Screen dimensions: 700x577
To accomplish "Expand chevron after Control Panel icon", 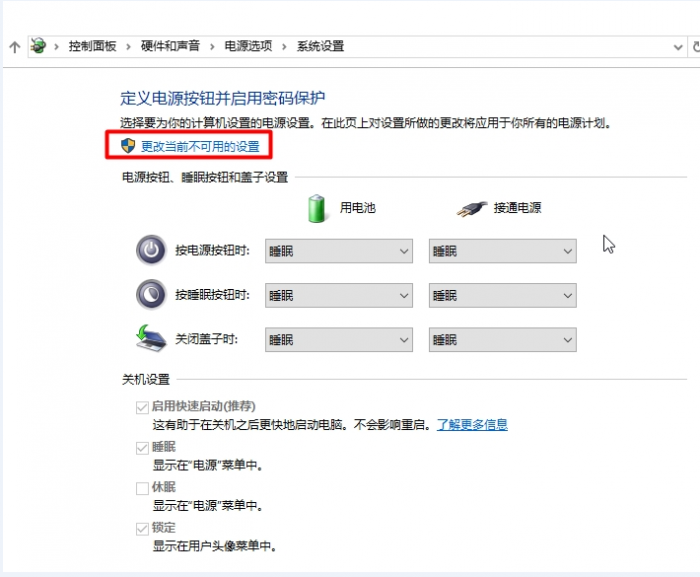I will [x=57, y=46].
